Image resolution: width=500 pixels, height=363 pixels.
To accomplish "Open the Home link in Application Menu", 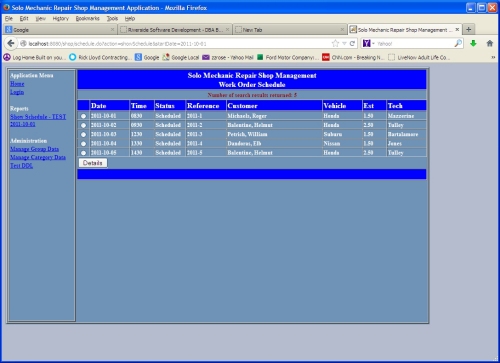I will pyautogui.click(x=17, y=84).
